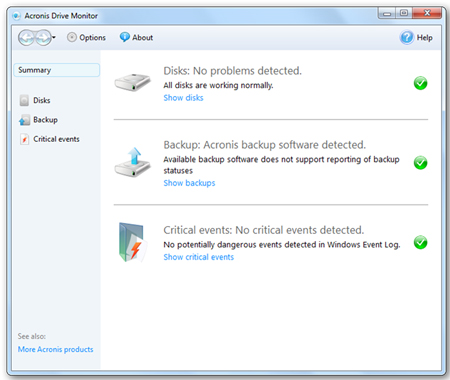Click the critical events folder icon

[x=133, y=242]
